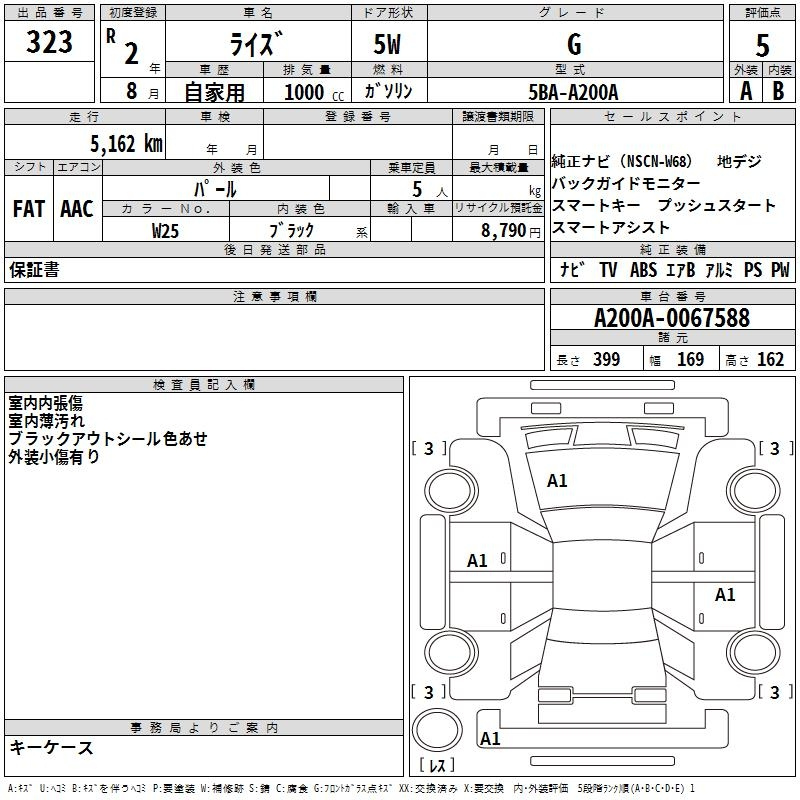Click A1 mark on right rear door
The width and height of the screenshot is (800, 800).
point(725,594)
